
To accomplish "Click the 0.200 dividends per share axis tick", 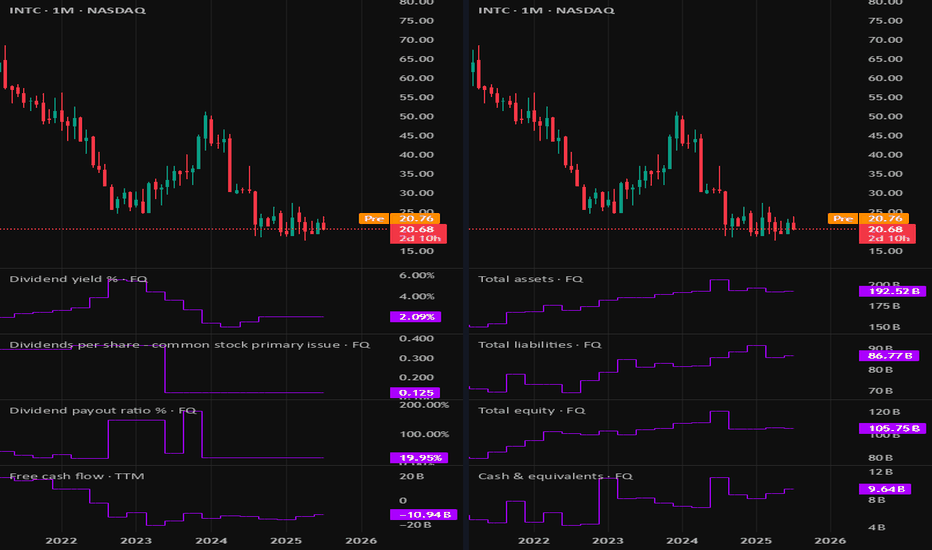I will coord(416,378).
